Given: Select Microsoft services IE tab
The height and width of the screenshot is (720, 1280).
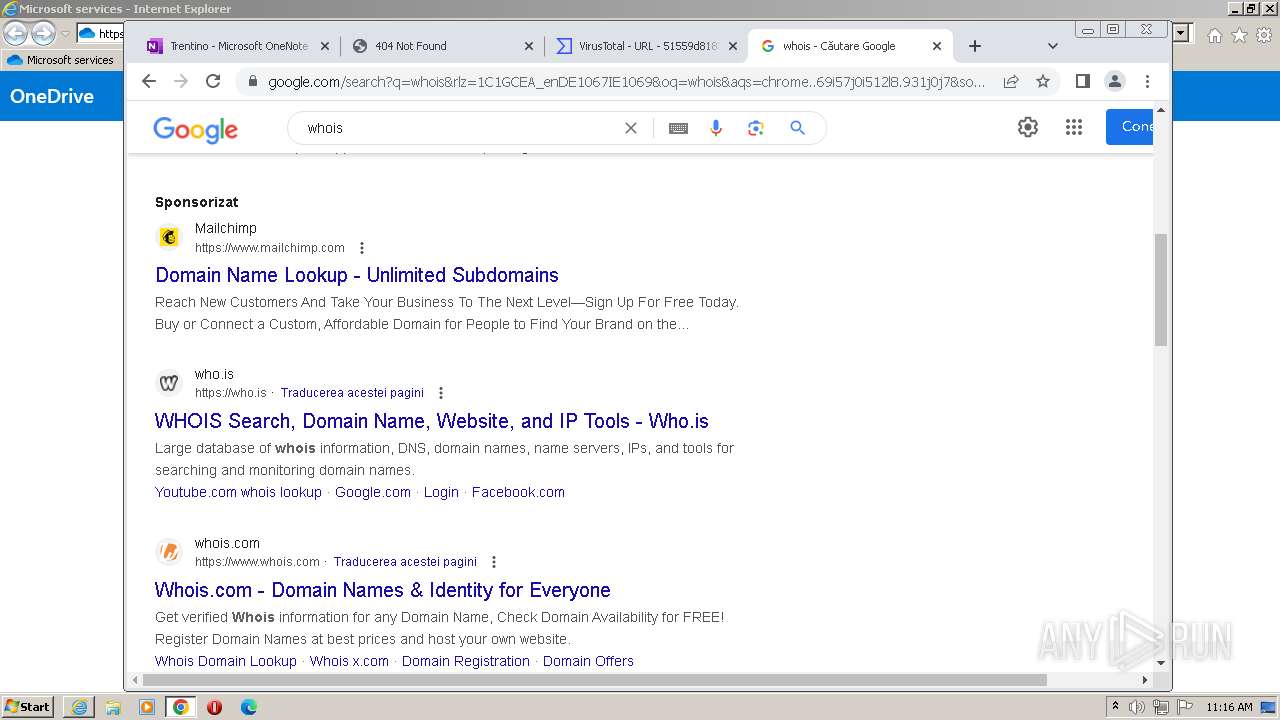Looking at the screenshot, I should pyautogui.click(x=62, y=60).
